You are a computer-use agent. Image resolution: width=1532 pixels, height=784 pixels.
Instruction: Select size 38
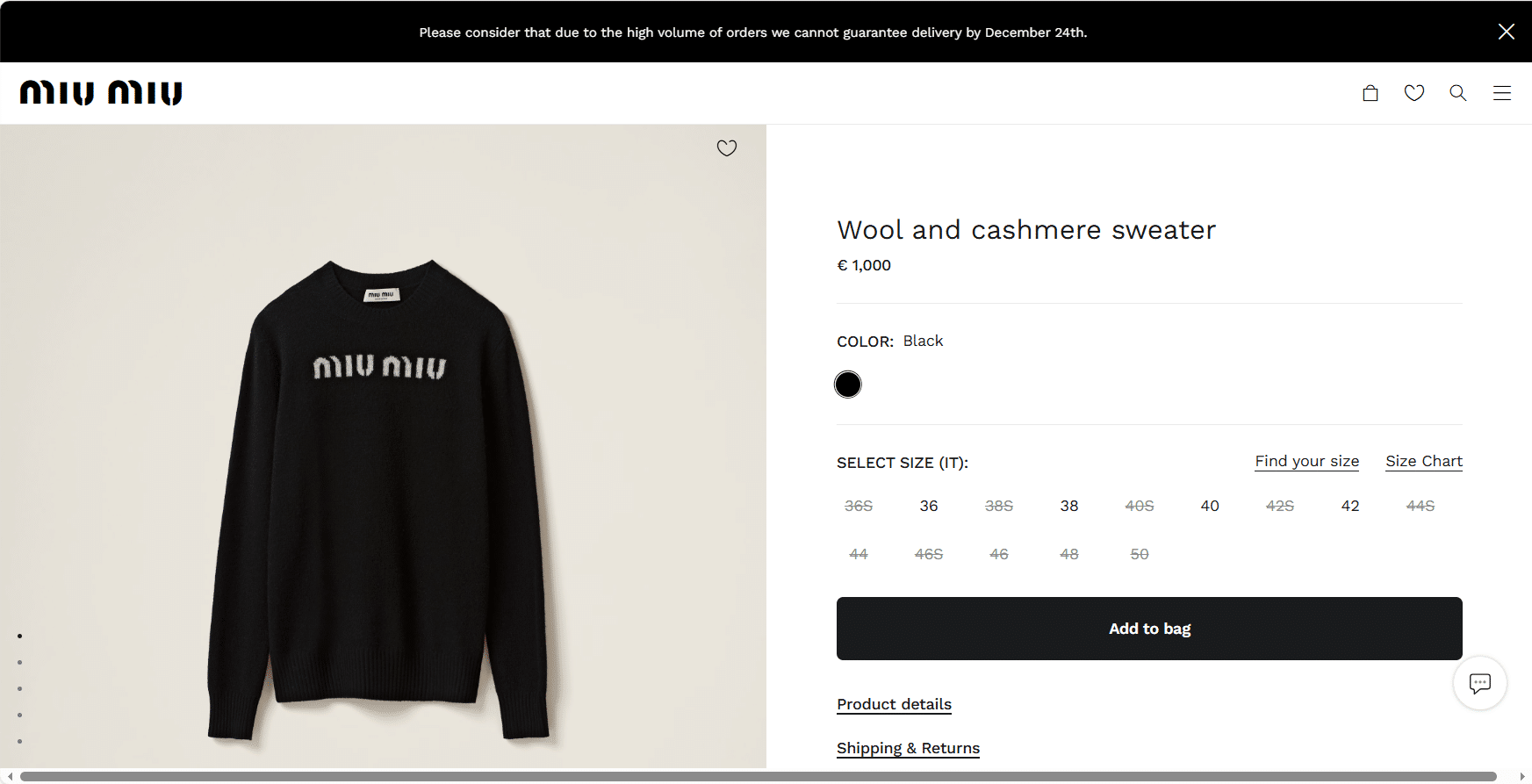[x=1069, y=506]
